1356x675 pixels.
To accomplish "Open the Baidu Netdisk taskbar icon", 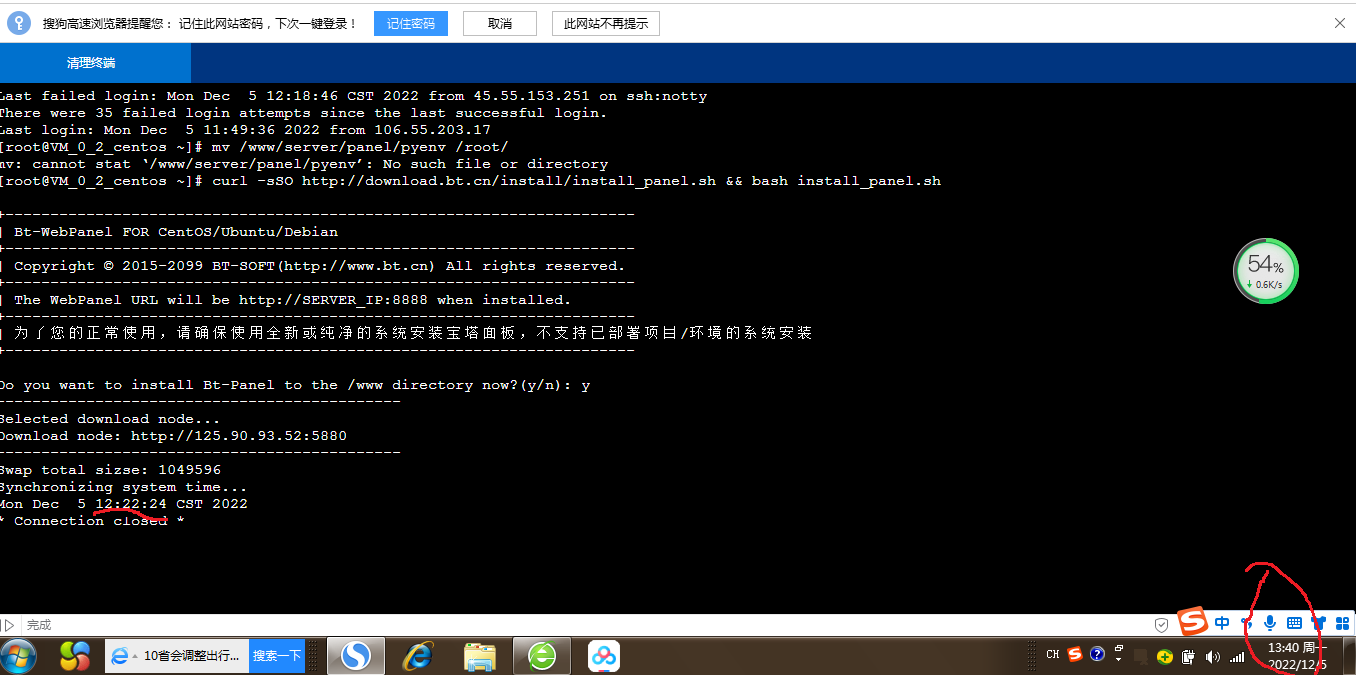I will 604,656.
